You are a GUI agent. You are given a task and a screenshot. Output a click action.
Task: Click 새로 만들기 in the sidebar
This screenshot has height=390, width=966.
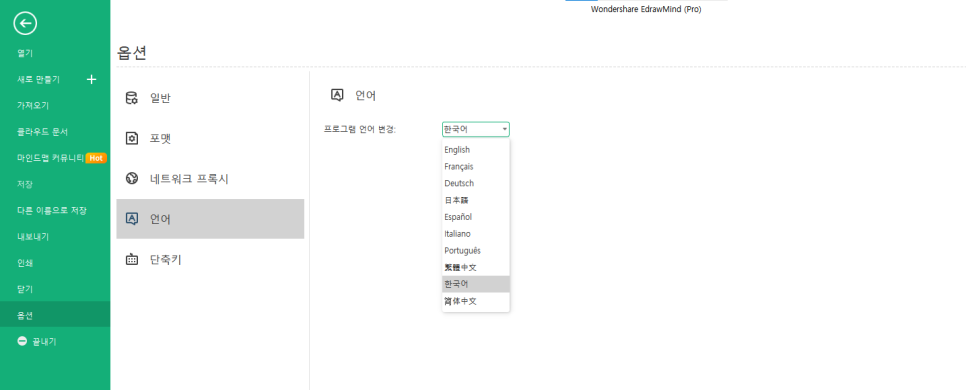click(38, 79)
